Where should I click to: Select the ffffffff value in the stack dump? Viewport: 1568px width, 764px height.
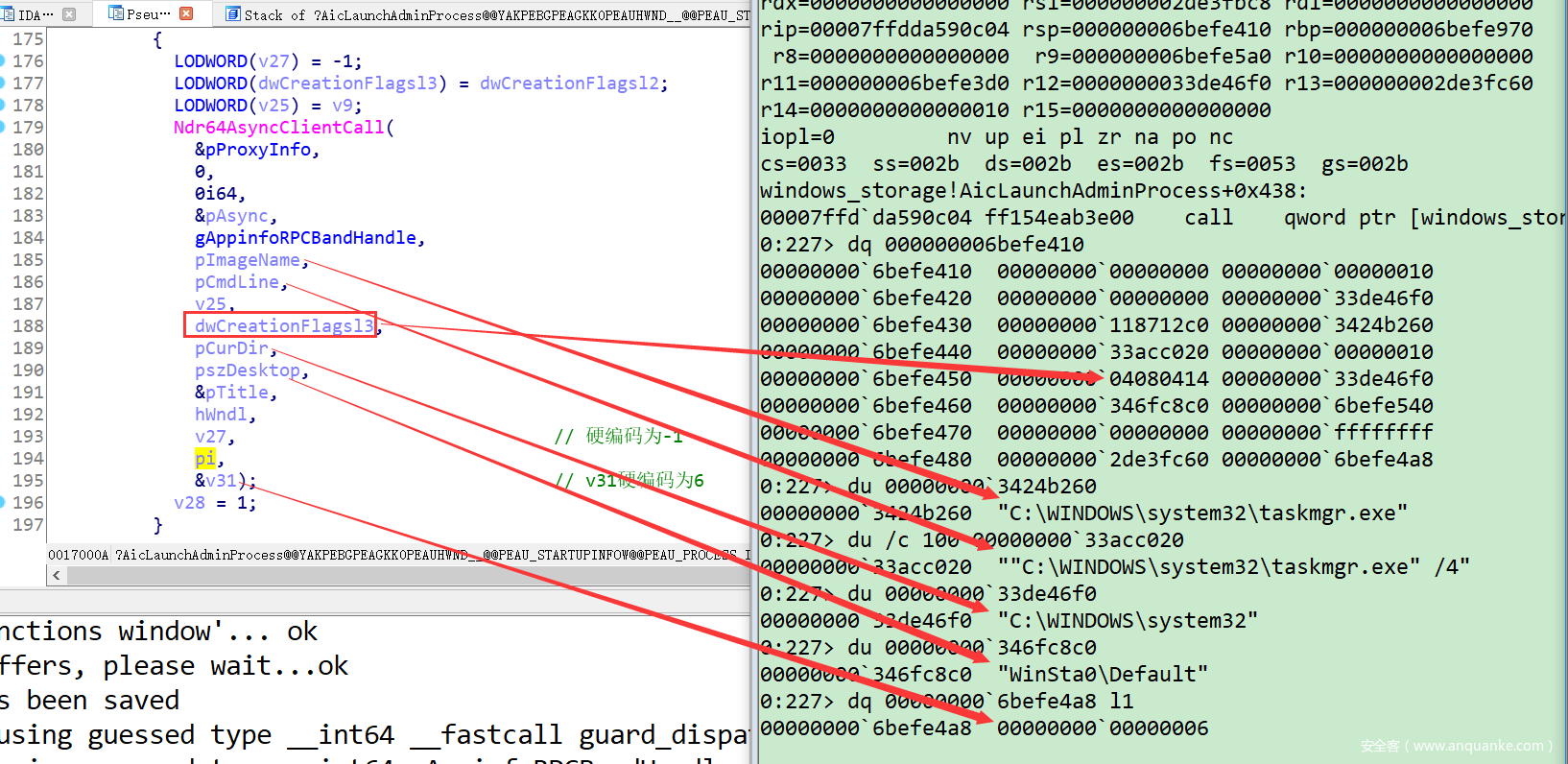[1383, 433]
